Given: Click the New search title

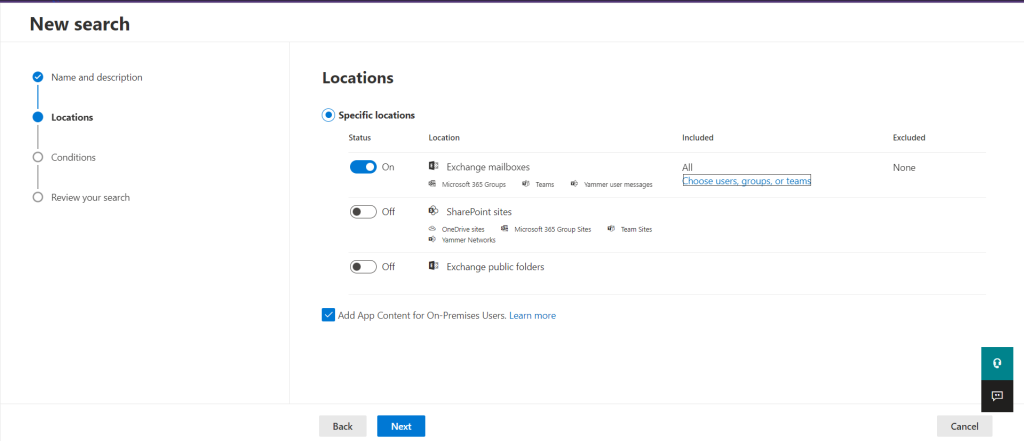Looking at the screenshot, I should click(x=80, y=24).
